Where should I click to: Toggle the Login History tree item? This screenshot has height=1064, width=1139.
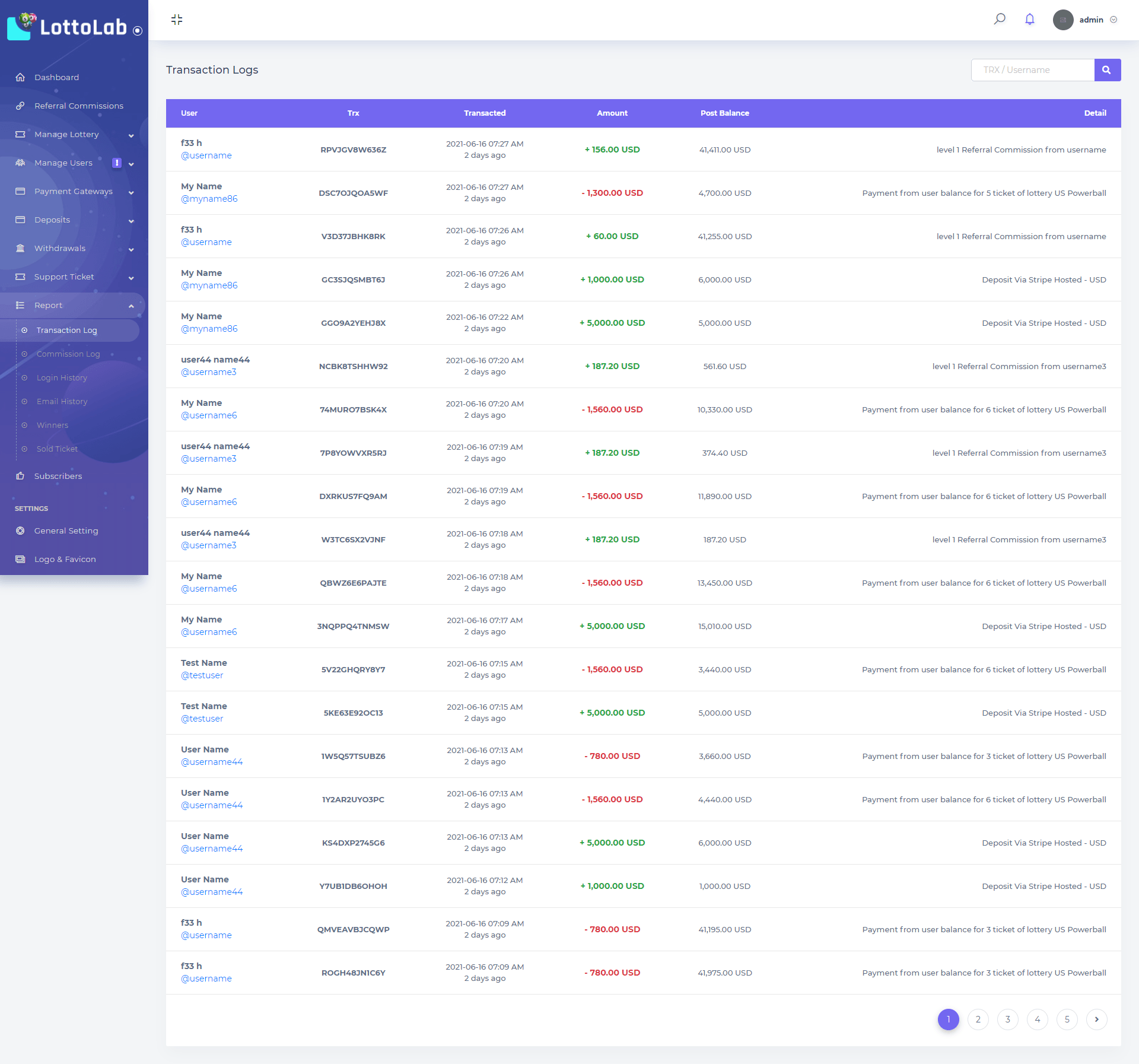[62, 377]
